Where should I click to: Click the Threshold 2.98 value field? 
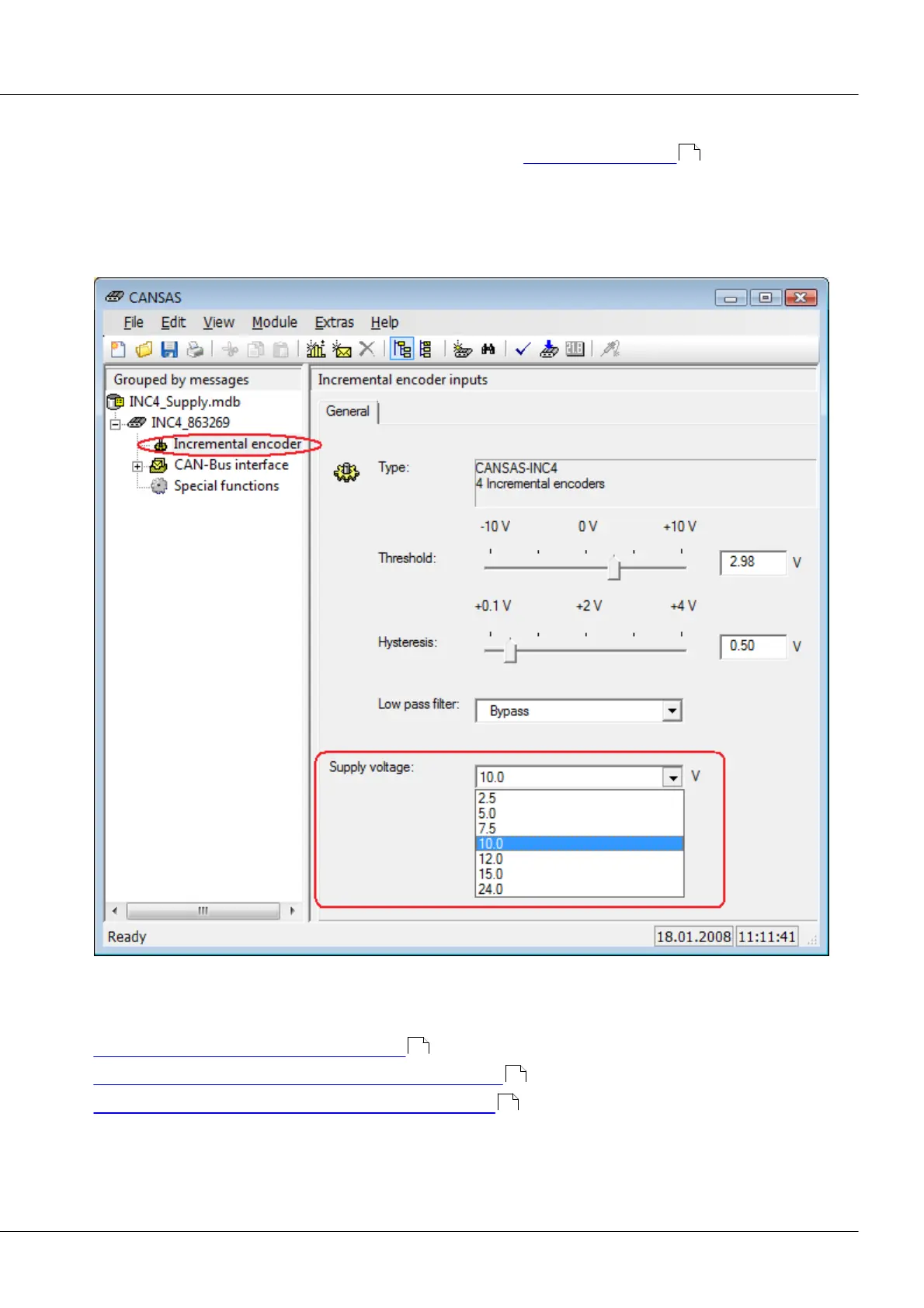coord(752,562)
